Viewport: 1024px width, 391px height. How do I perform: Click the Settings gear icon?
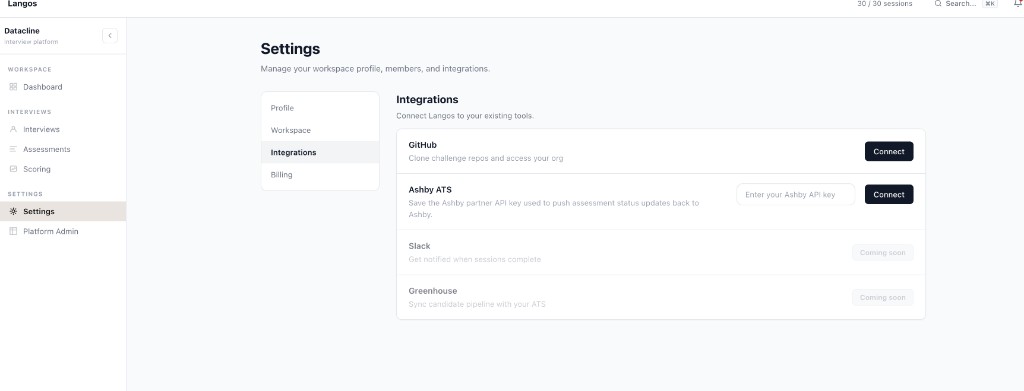(13, 211)
